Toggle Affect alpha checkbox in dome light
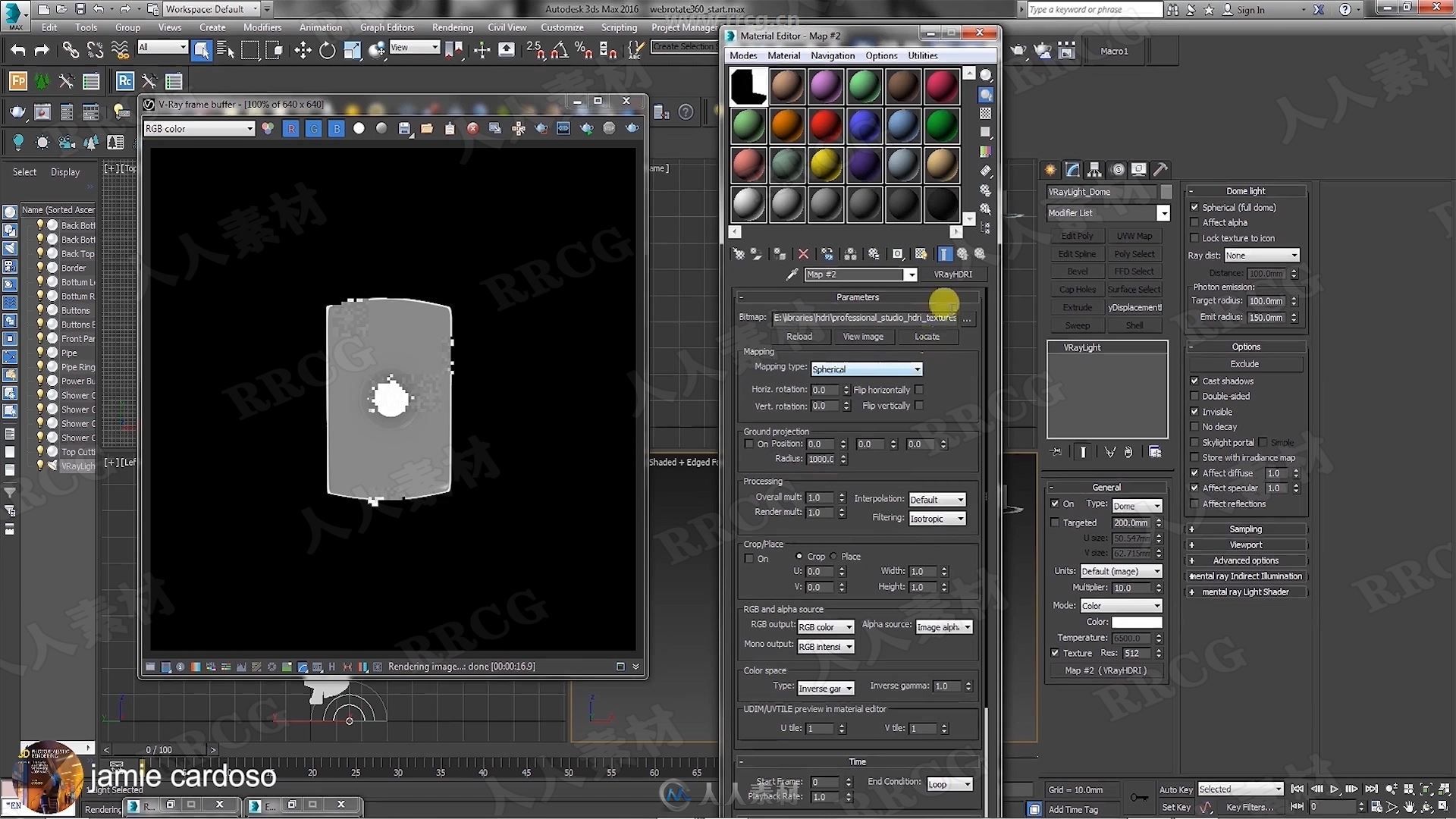The height and width of the screenshot is (819, 1456). [x=1195, y=222]
